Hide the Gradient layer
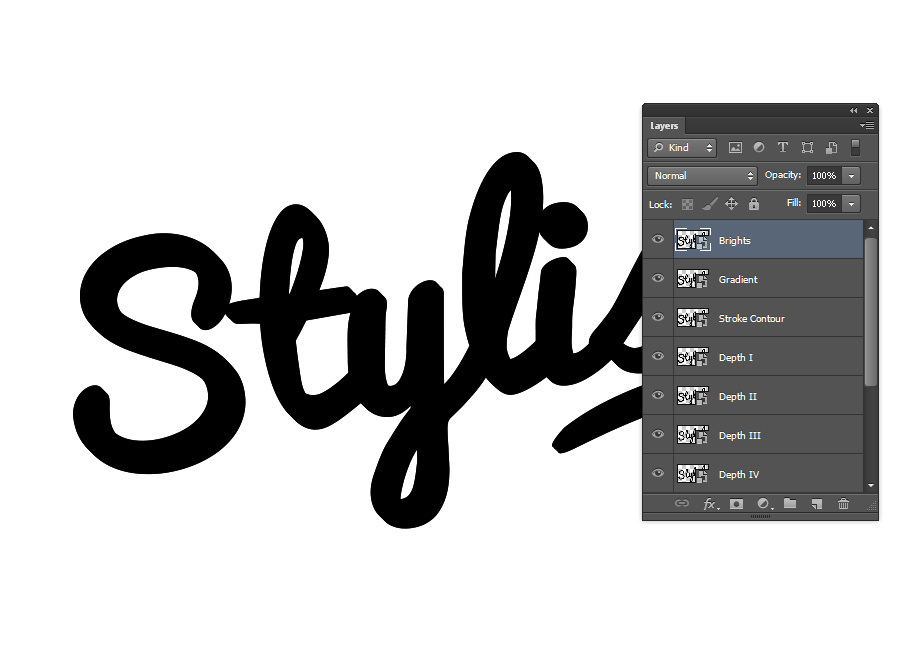Screen dimensions: 900x650 pos(657,279)
